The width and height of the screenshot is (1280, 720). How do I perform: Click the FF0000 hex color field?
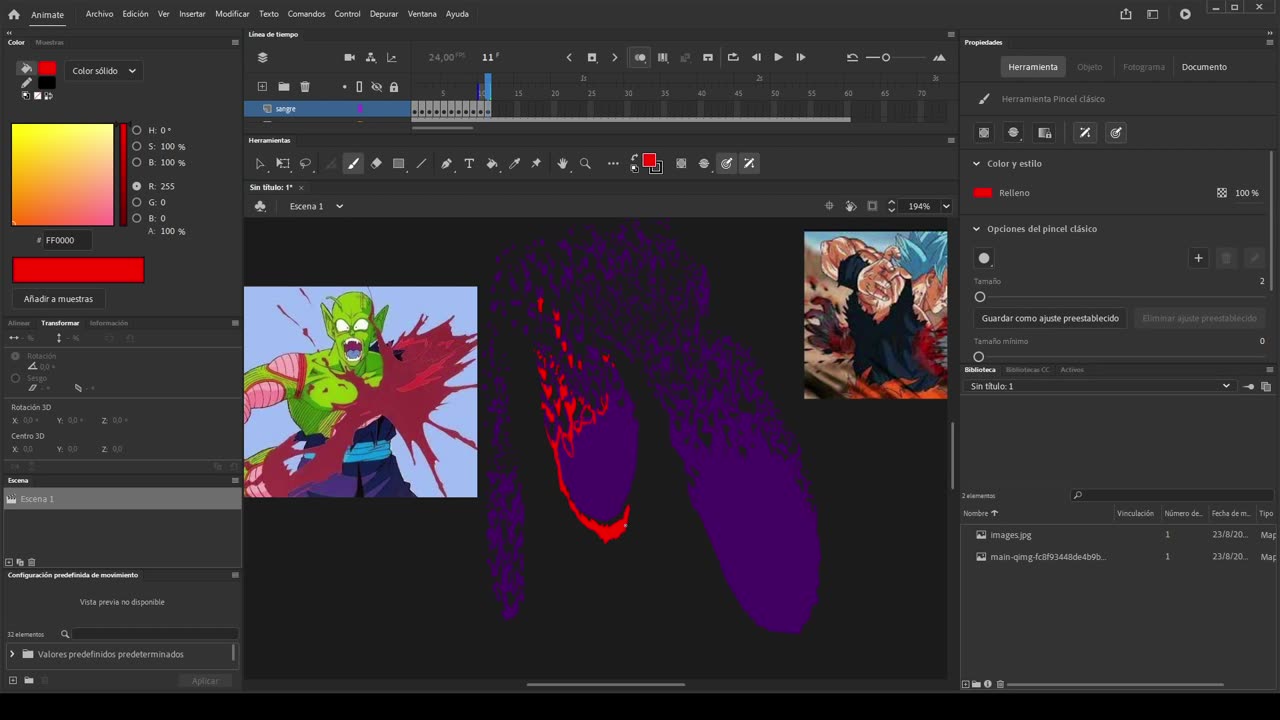[66, 240]
